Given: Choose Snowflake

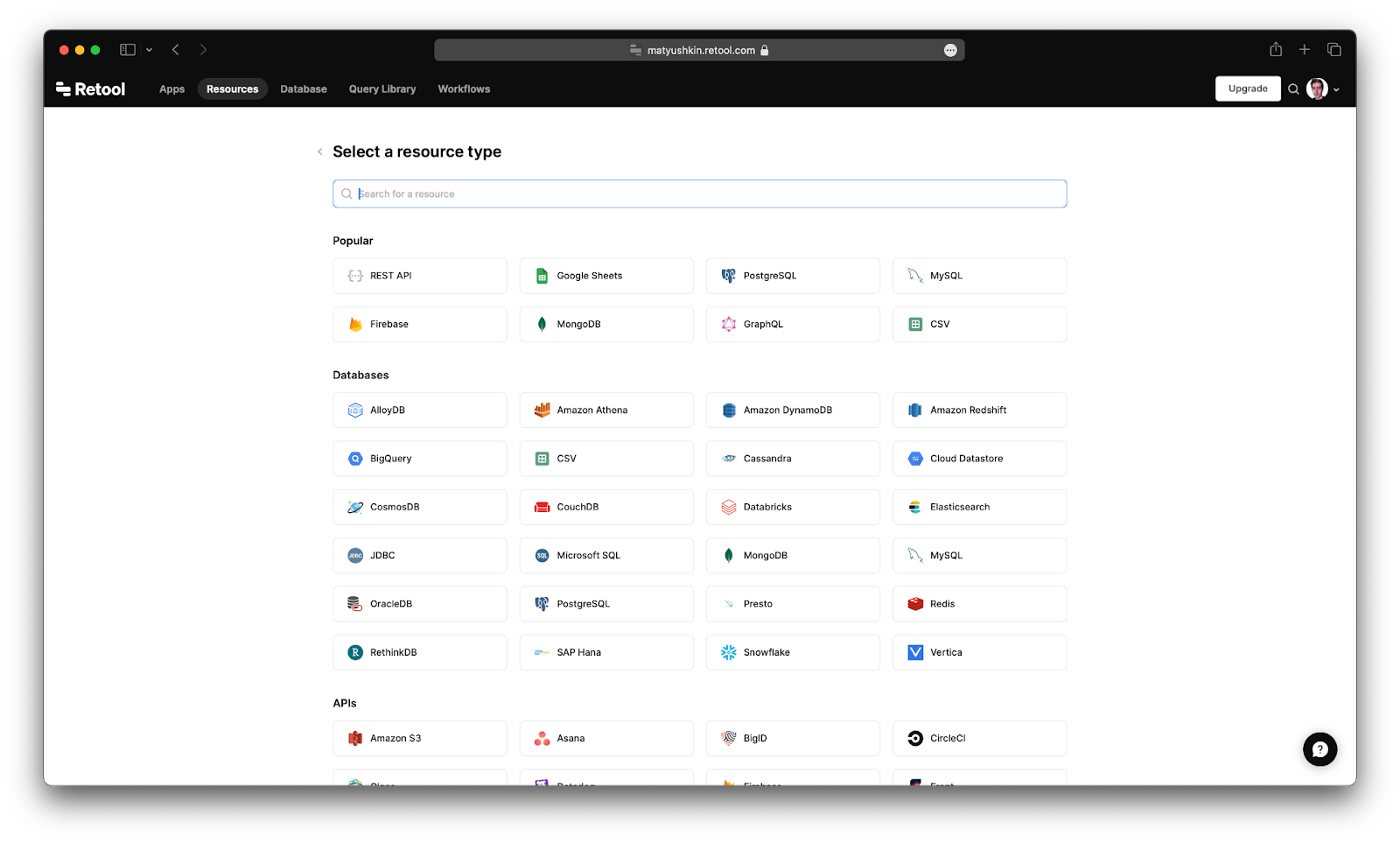Looking at the screenshot, I should (793, 652).
